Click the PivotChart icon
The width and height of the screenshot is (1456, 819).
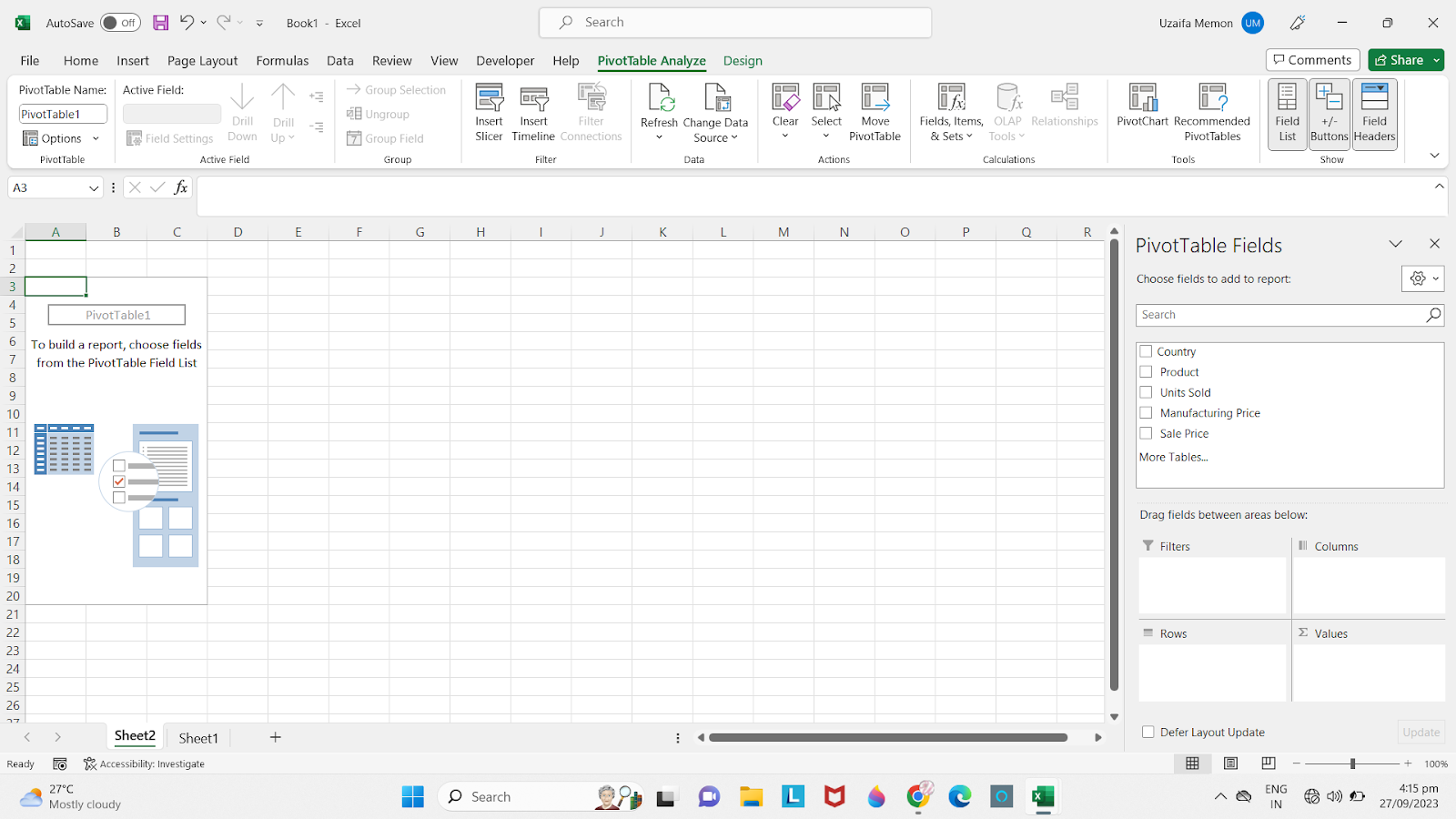pyautogui.click(x=1142, y=98)
